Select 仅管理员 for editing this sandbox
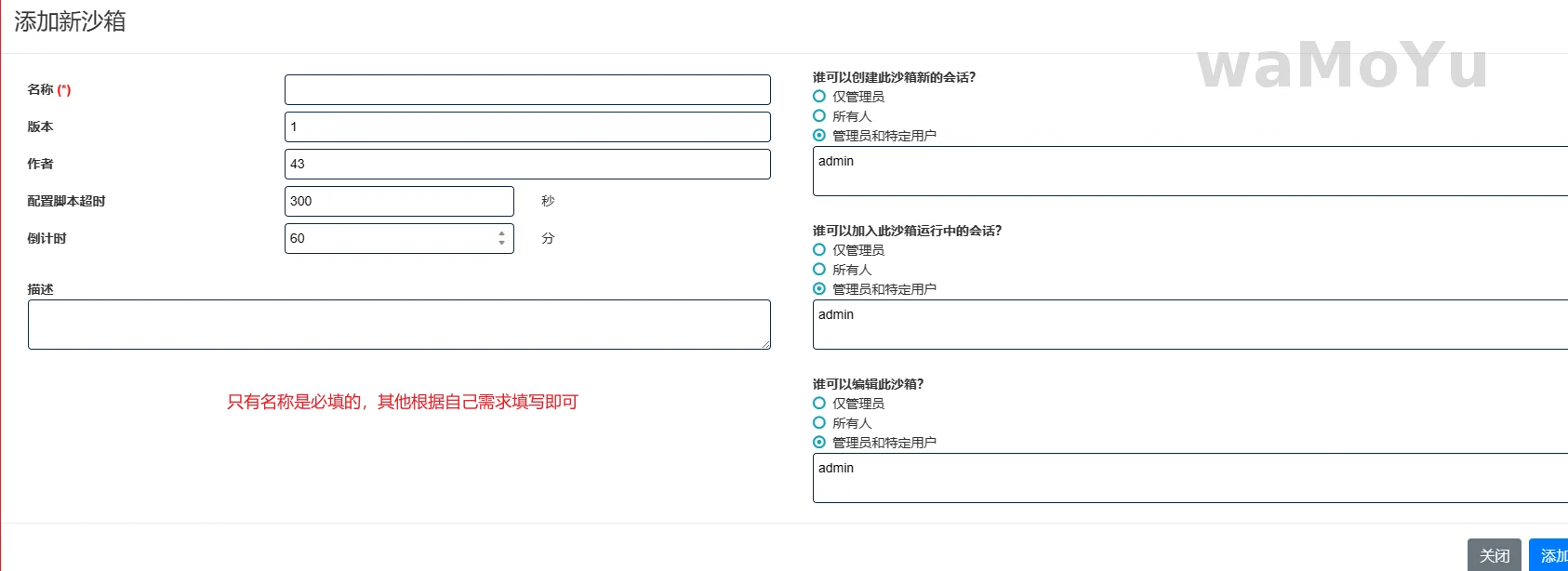1568x571 pixels. click(819, 404)
